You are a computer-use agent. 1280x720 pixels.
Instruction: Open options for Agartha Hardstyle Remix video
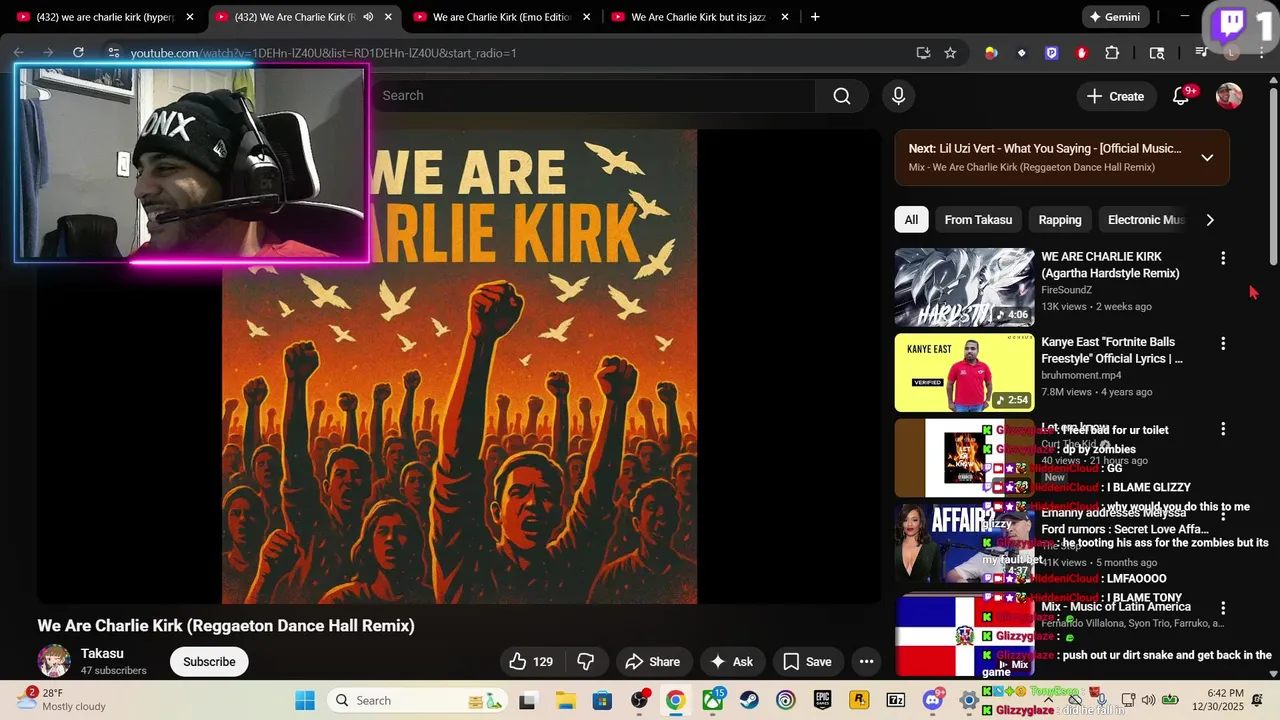pos(1222,259)
